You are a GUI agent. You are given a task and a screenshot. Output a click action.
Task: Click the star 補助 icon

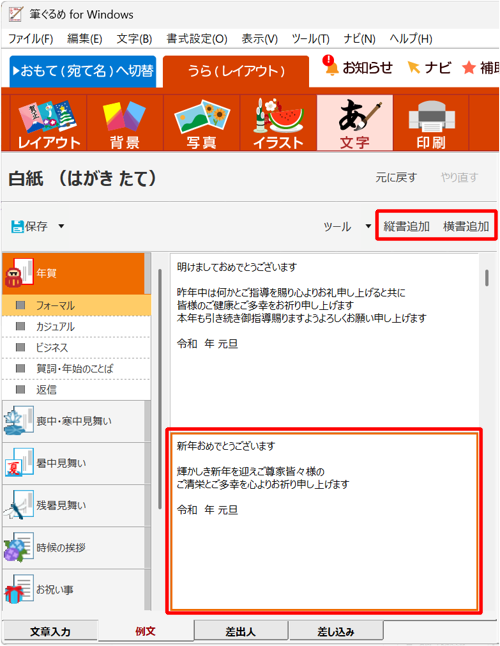tap(469, 67)
